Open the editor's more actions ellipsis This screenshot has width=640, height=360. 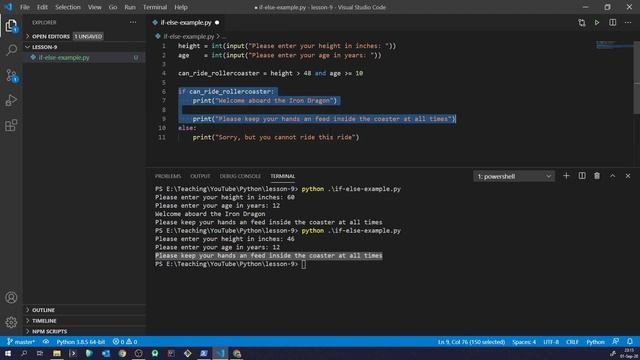pos(628,23)
